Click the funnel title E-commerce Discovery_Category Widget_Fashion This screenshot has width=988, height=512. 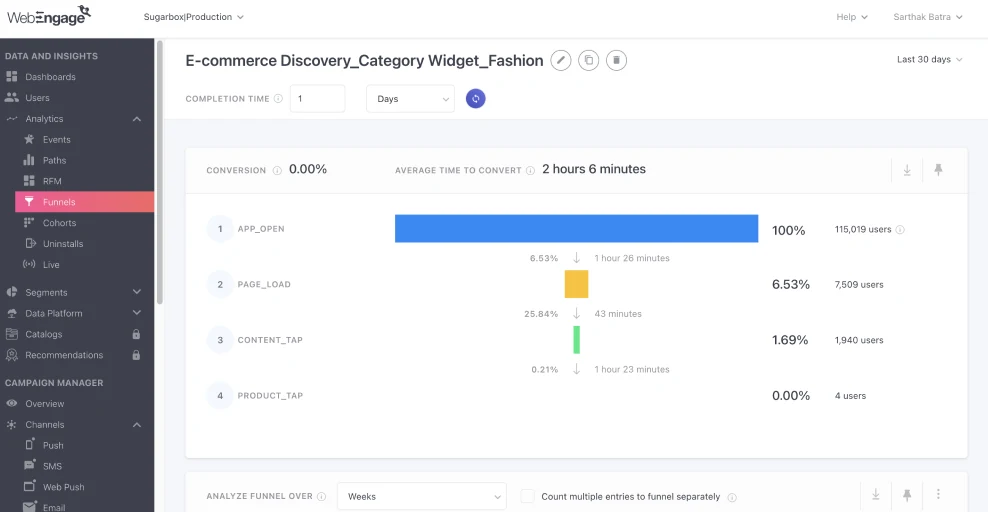tap(364, 60)
